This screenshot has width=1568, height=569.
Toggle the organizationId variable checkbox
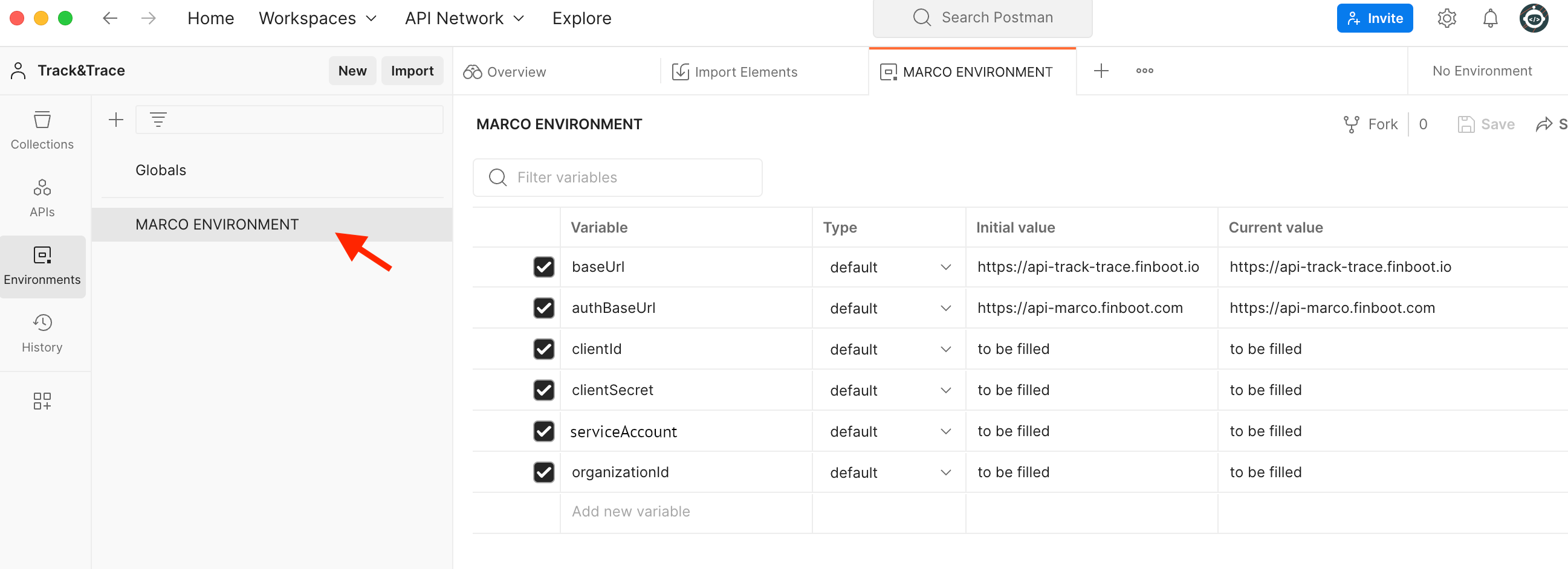[543, 472]
